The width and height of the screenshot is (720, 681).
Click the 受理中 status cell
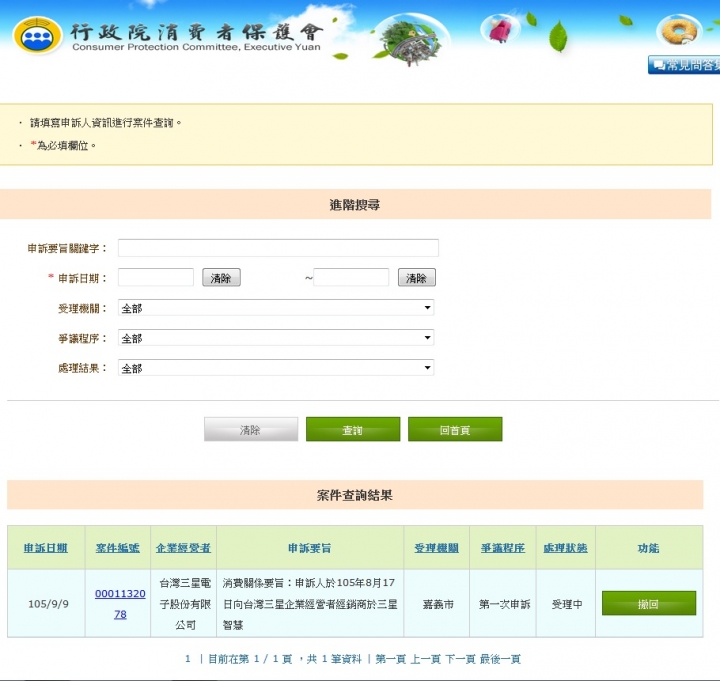[567, 604]
